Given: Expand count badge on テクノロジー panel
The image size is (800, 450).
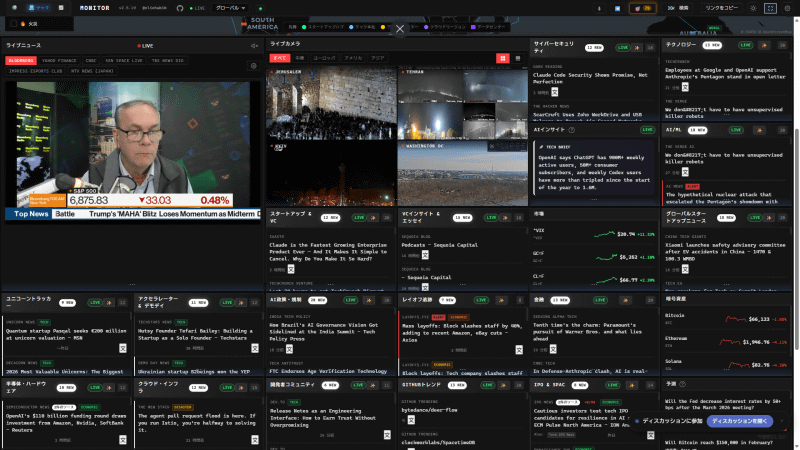Looking at the screenshot, I should pos(782,45).
